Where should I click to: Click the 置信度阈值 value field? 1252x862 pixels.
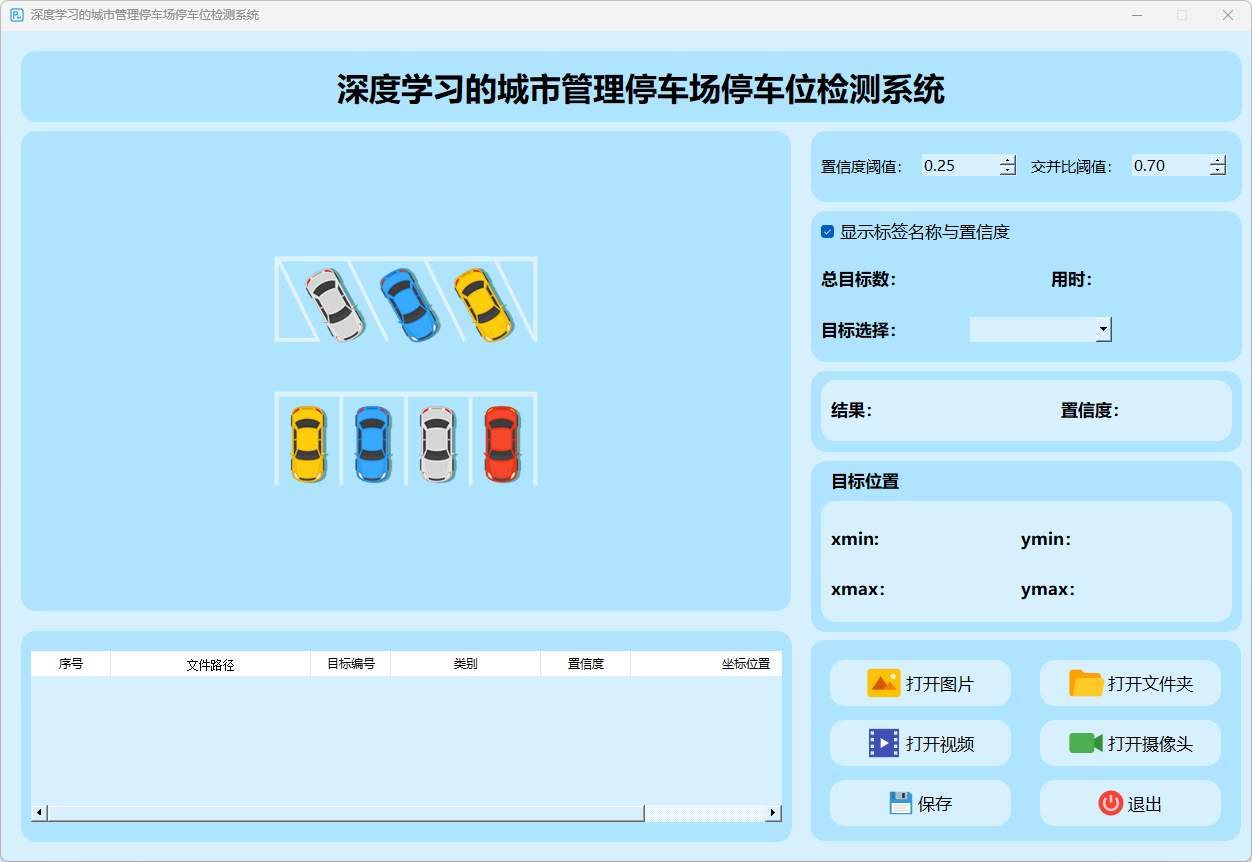pos(959,166)
